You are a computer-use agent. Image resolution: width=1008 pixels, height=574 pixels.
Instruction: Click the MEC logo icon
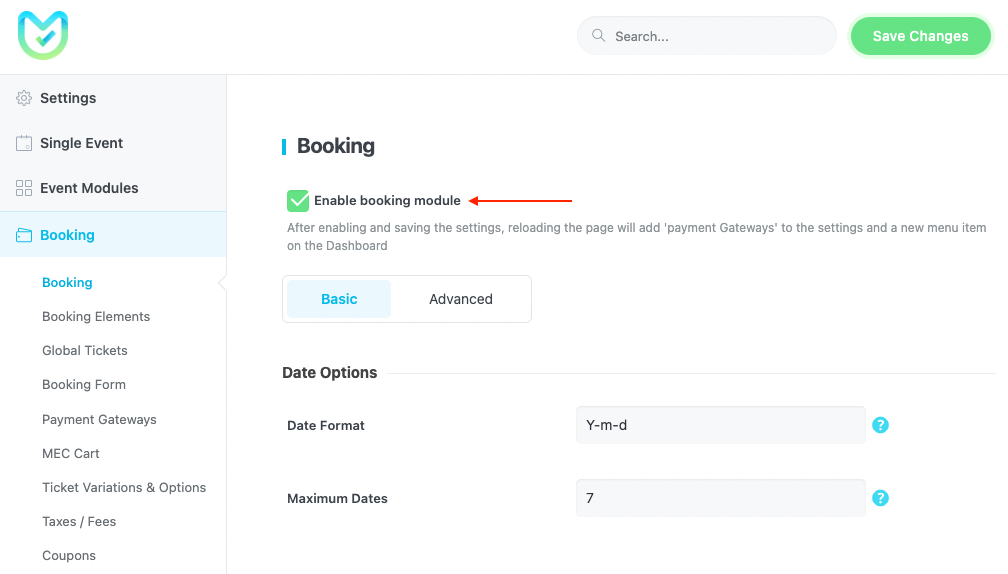43,35
